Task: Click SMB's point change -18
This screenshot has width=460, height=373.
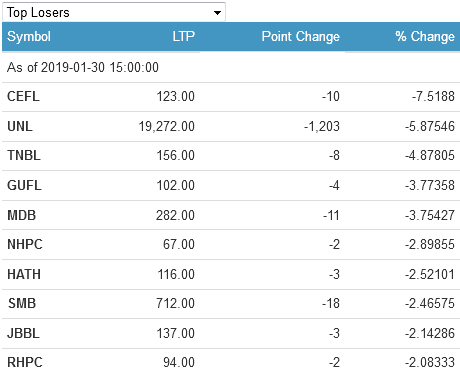Action: coord(331,304)
